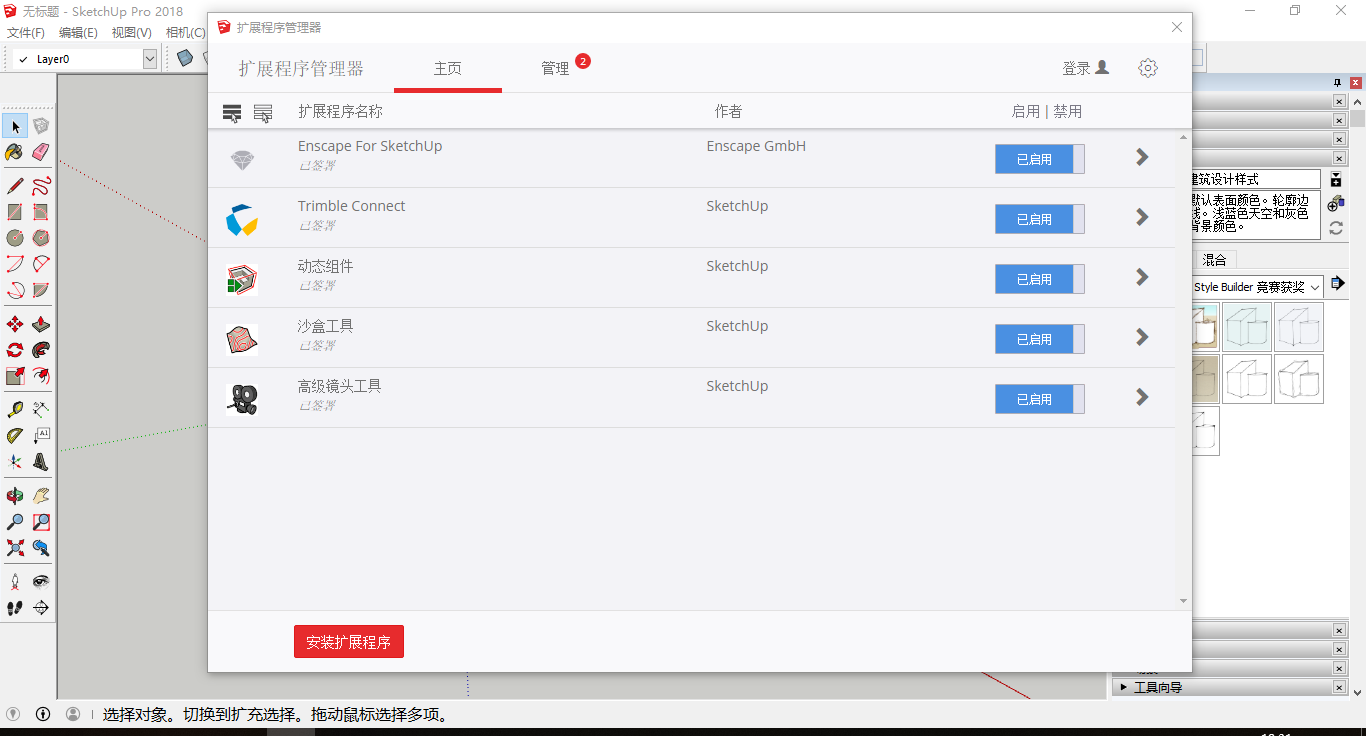Select the Walk footprints tool
Image resolution: width=1366 pixels, height=736 pixels.
pos(15,607)
